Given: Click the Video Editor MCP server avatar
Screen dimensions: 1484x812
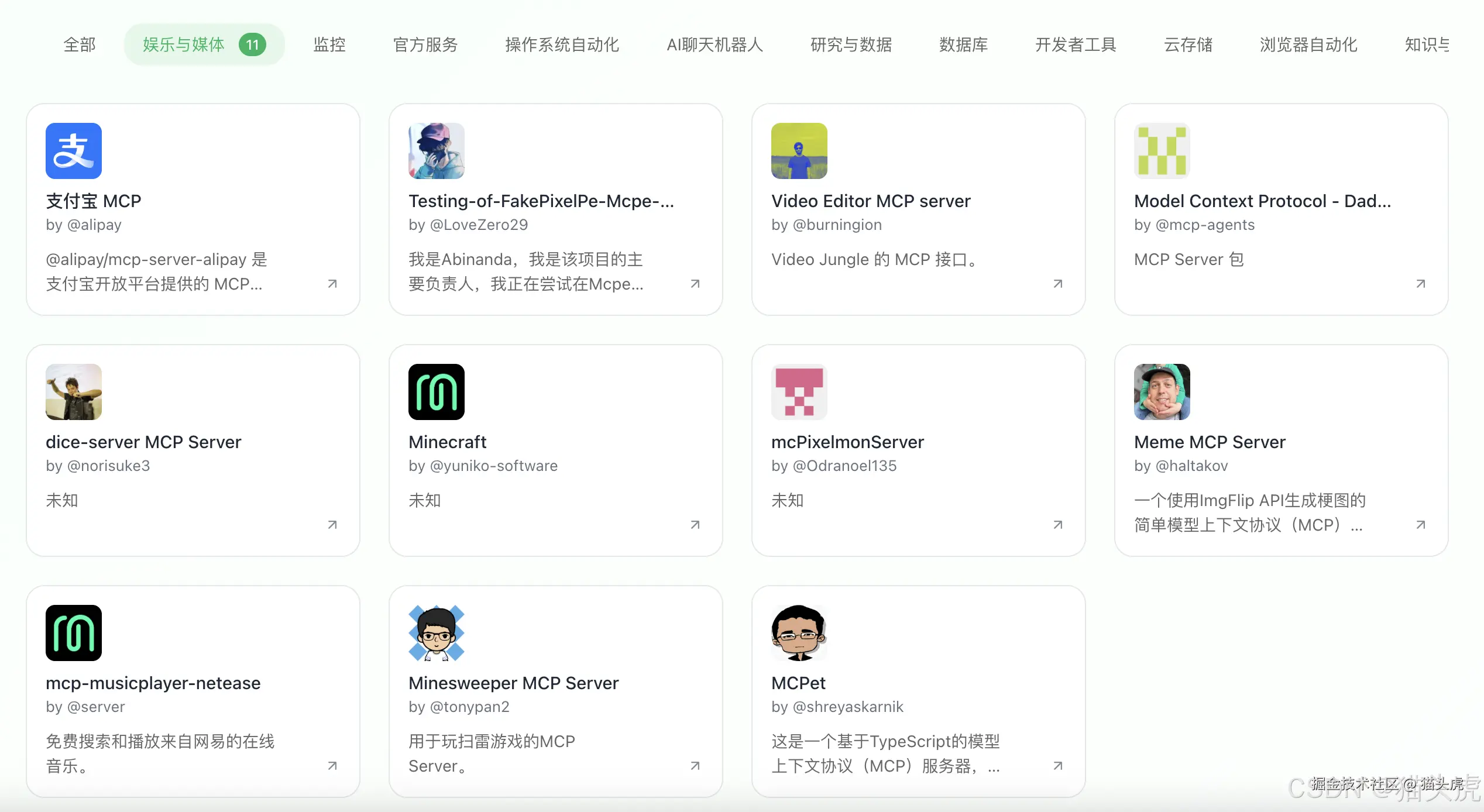Looking at the screenshot, I should (799, 151).
